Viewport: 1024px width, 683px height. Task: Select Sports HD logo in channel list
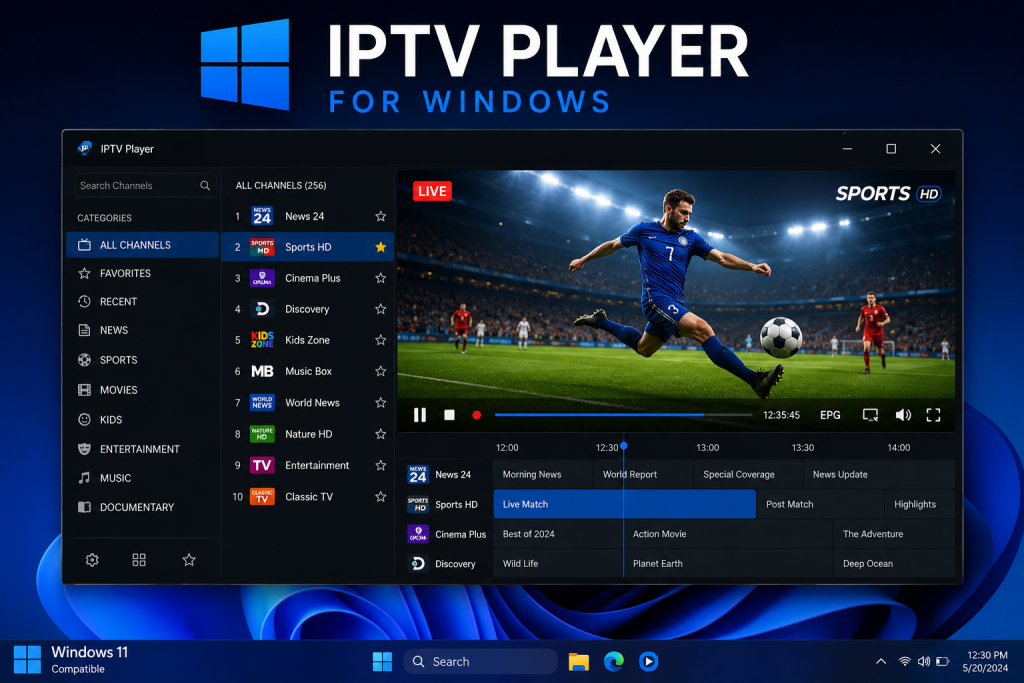262,247
